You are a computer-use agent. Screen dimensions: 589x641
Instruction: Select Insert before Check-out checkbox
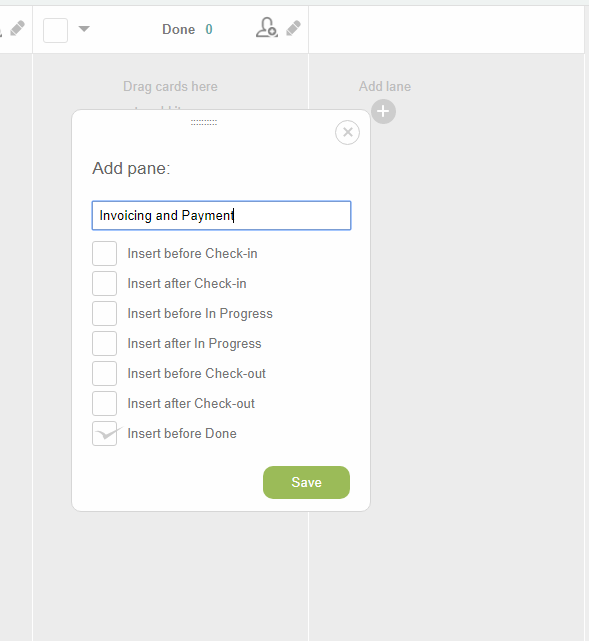coord(104,373)
